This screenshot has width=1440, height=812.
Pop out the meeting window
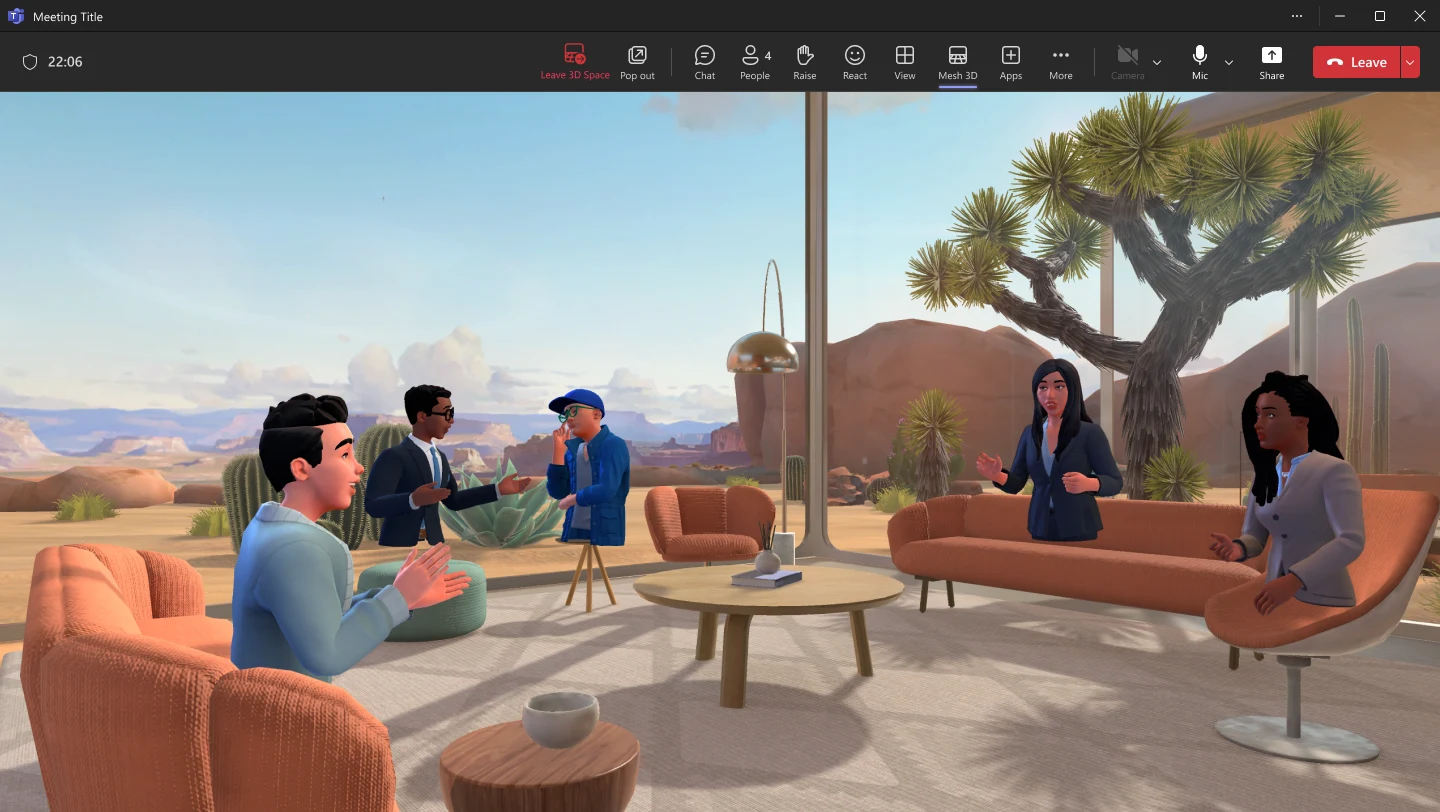(x=637, y=62)
